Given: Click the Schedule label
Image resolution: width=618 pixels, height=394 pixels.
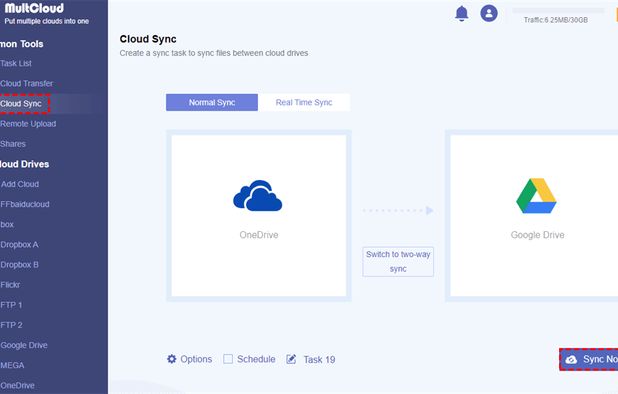Looking at the screenshot, I should click(256, 359).
